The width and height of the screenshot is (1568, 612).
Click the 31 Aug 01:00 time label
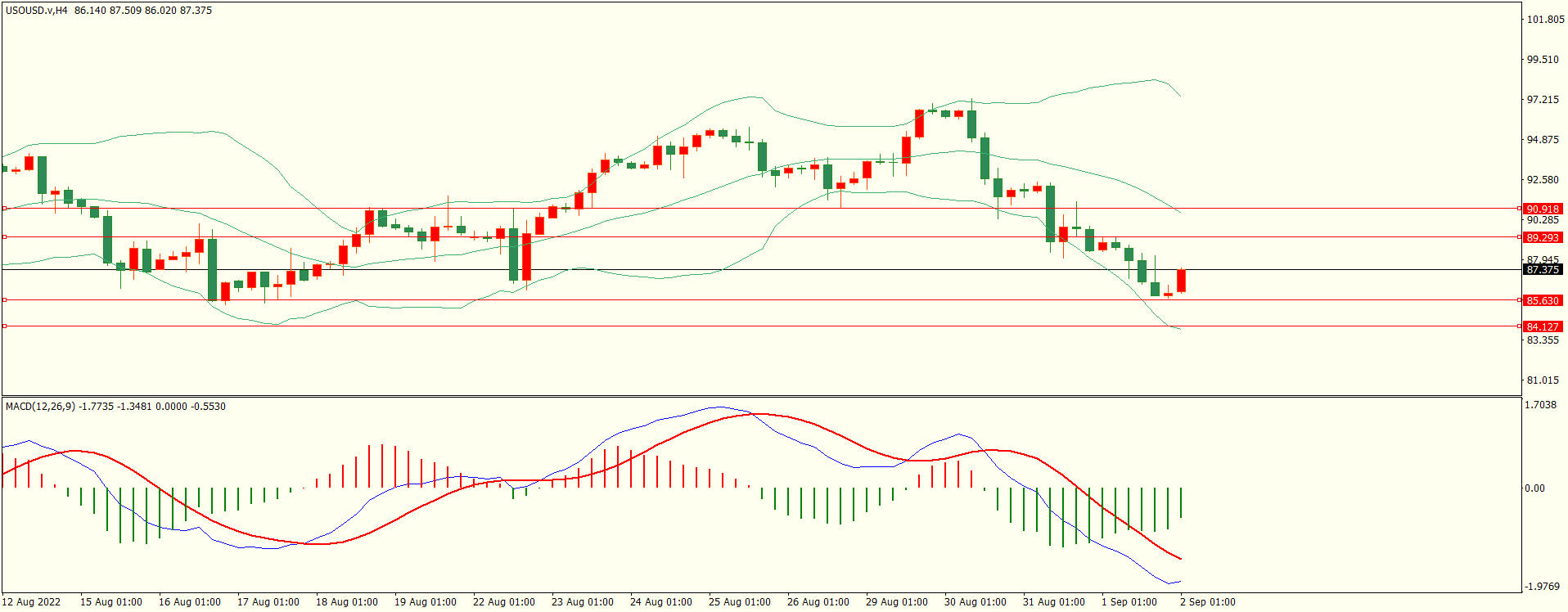tap(1054, 602)
